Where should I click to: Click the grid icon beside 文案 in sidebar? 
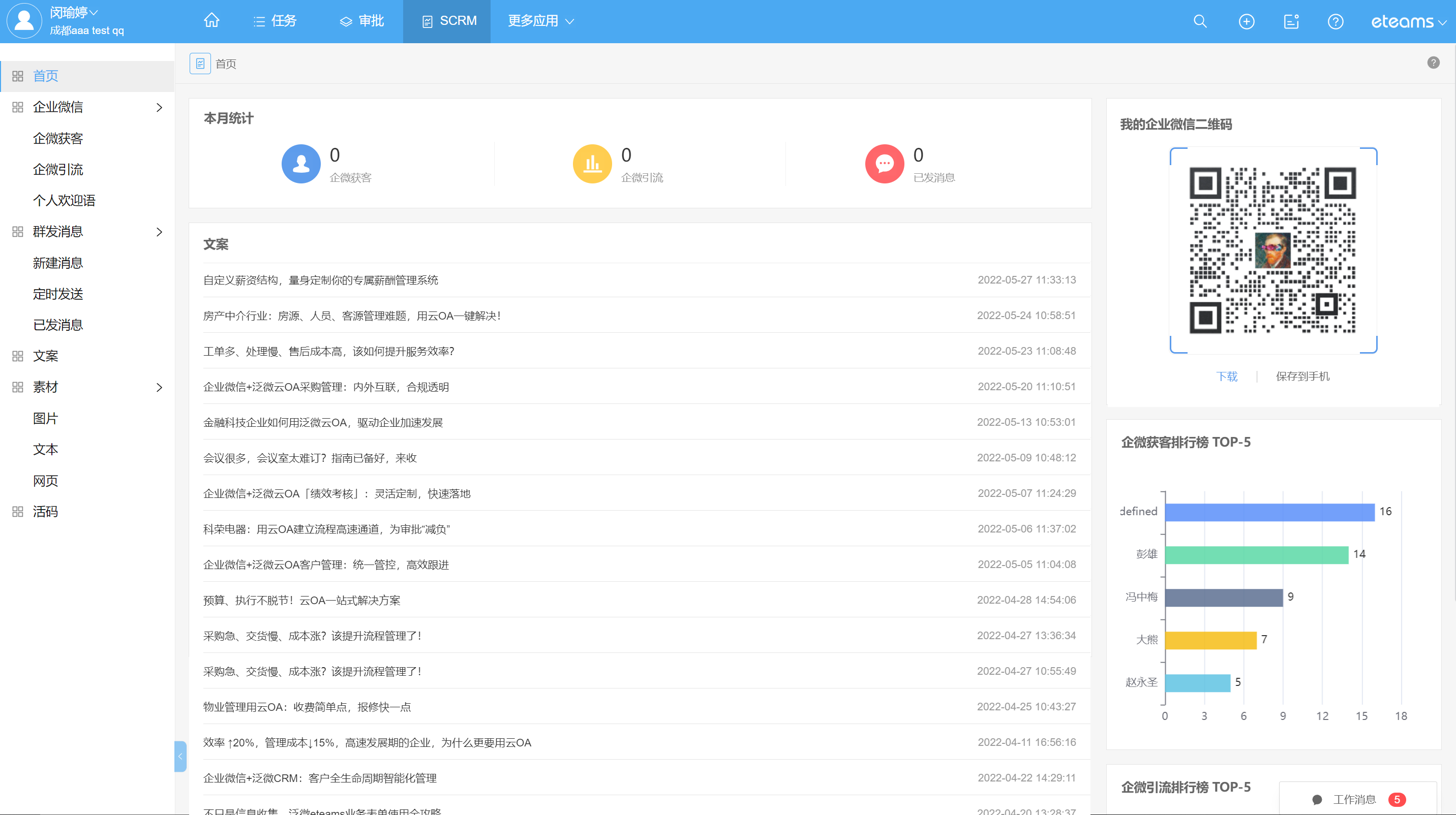[17, 356]
